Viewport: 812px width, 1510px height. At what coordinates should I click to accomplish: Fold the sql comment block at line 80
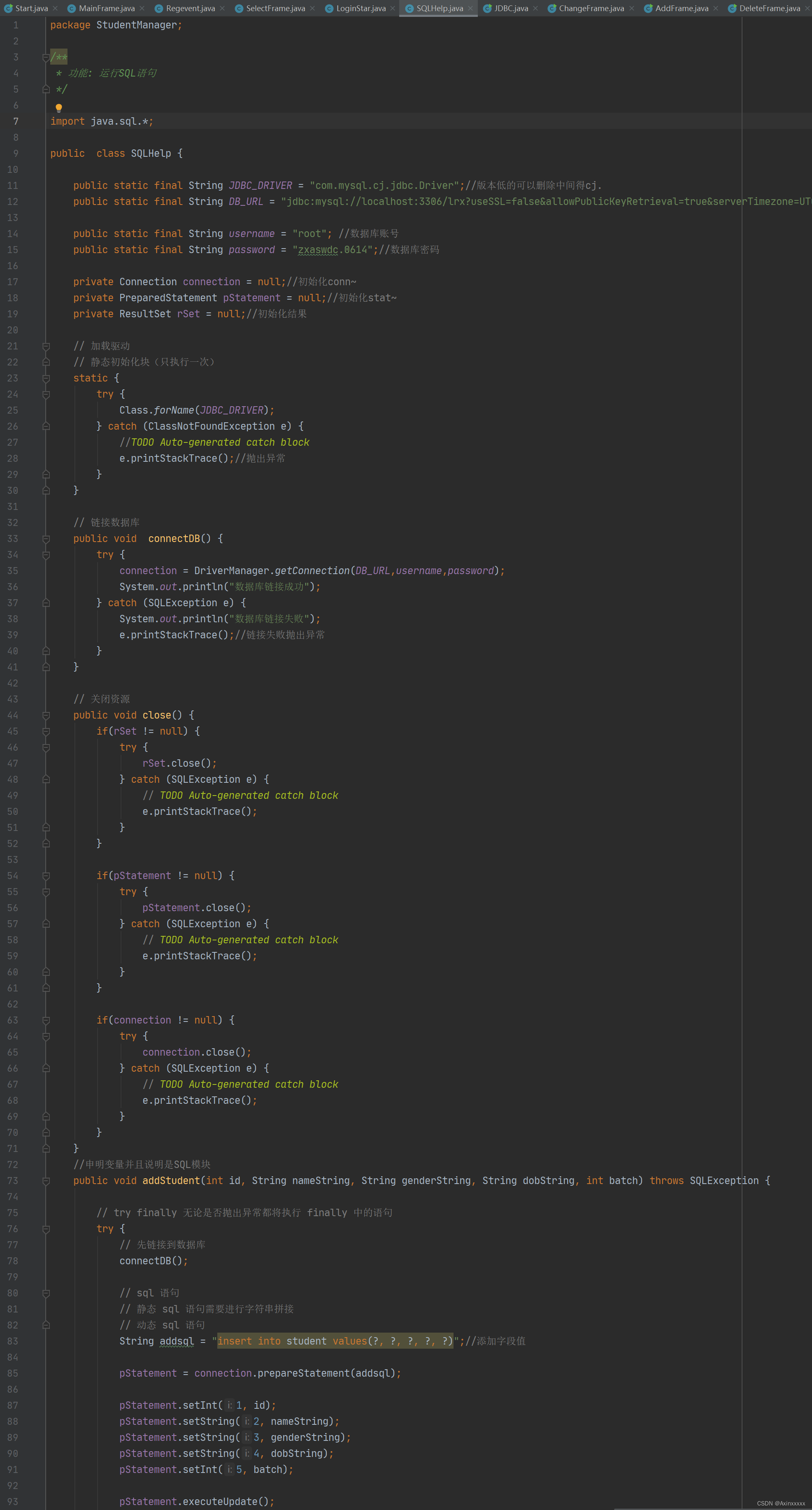pos(46,1294)
